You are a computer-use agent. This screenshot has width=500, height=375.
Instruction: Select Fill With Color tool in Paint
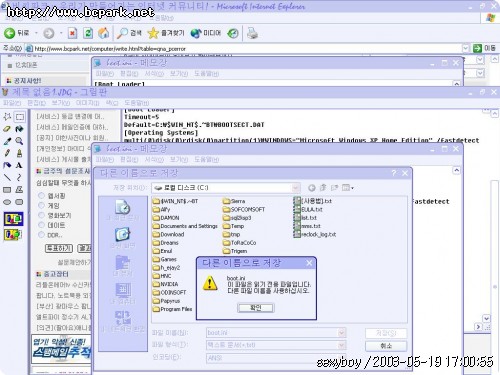coord(20,129)
